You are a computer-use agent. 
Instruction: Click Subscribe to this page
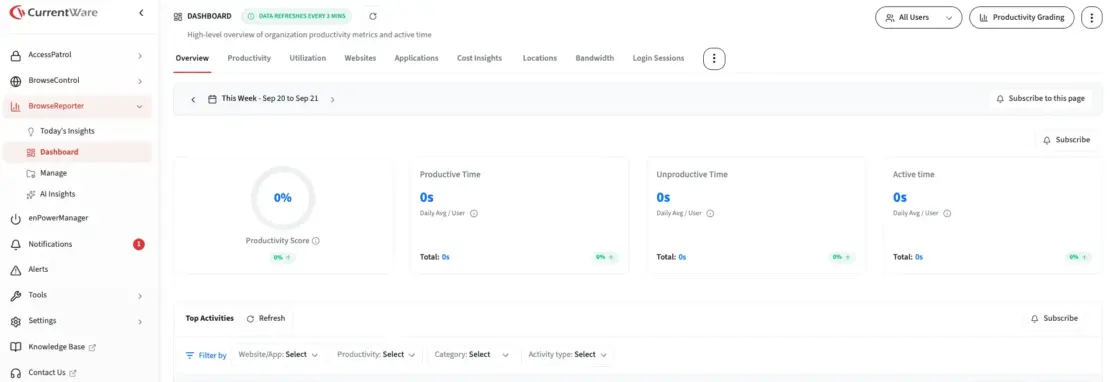1041,99
